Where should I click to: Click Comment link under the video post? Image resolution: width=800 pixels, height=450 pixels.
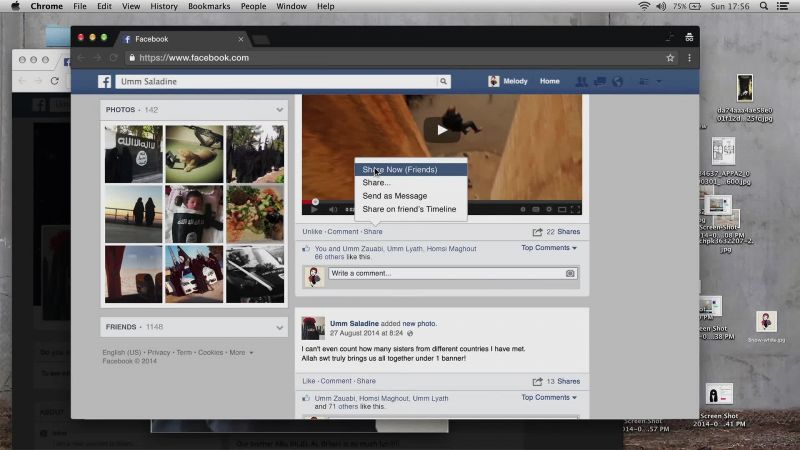[x=343, y=232]
